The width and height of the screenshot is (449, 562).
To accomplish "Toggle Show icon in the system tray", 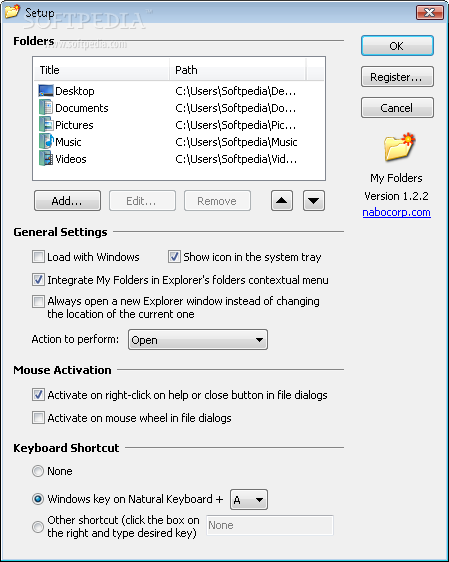I will (174, 257).
